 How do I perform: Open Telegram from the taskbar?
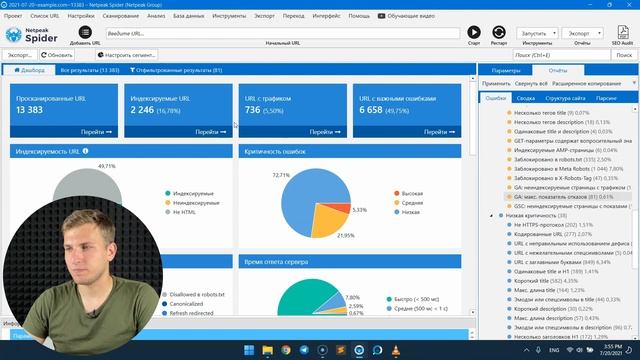click(304, 350)
